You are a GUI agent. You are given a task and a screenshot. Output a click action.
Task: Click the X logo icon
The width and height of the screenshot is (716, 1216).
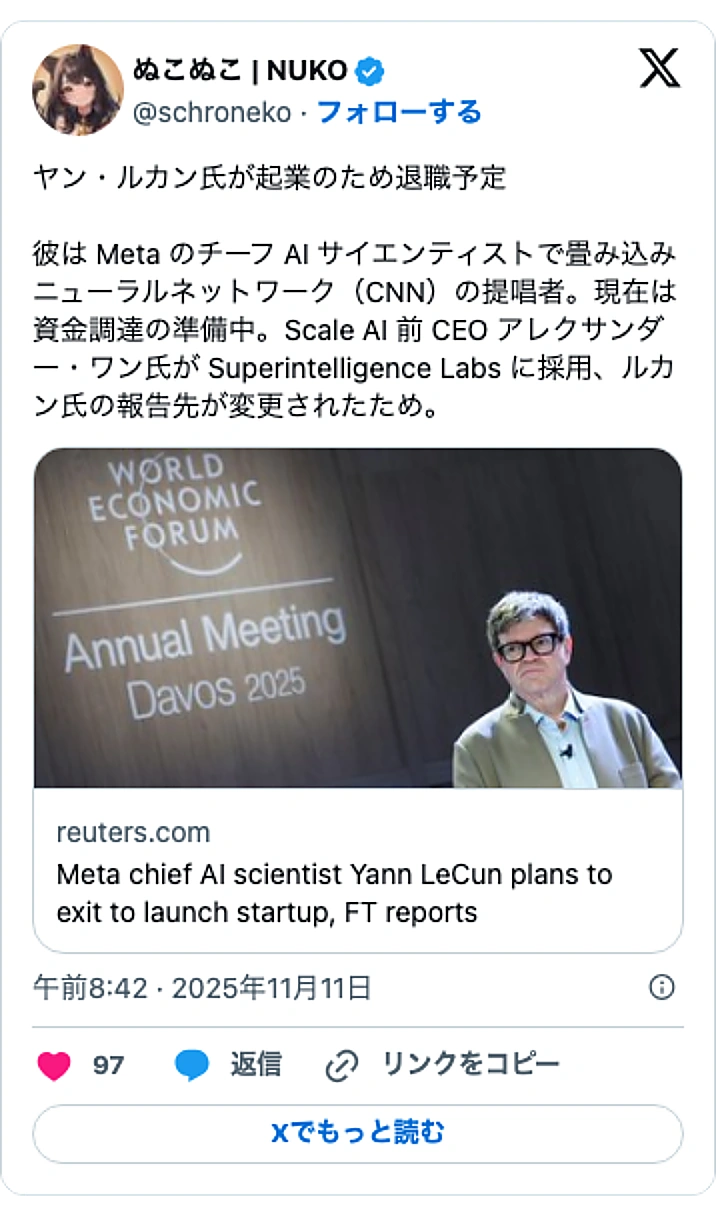657,69
